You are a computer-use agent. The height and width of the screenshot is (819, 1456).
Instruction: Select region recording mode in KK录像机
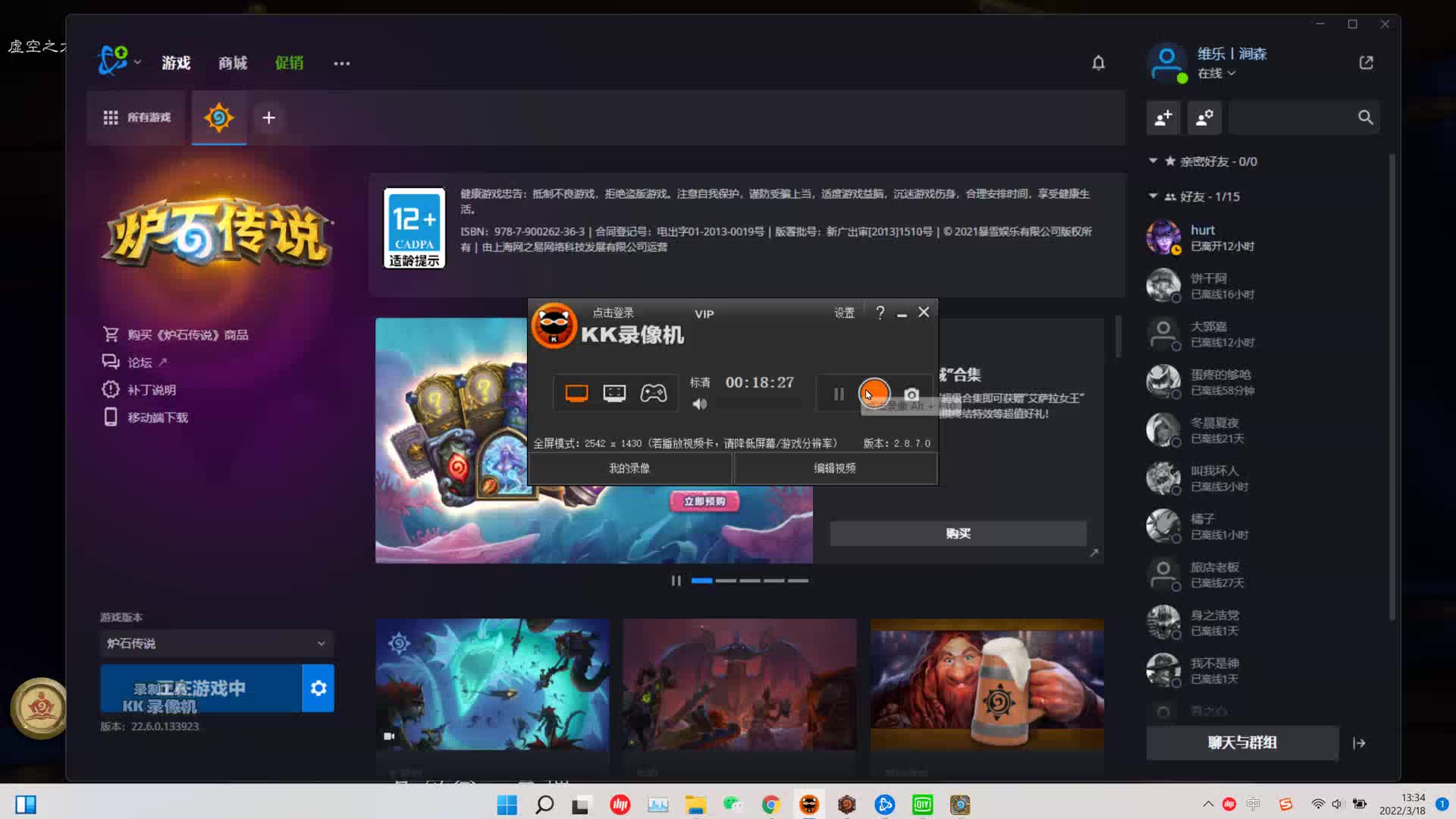pos(614,393)
